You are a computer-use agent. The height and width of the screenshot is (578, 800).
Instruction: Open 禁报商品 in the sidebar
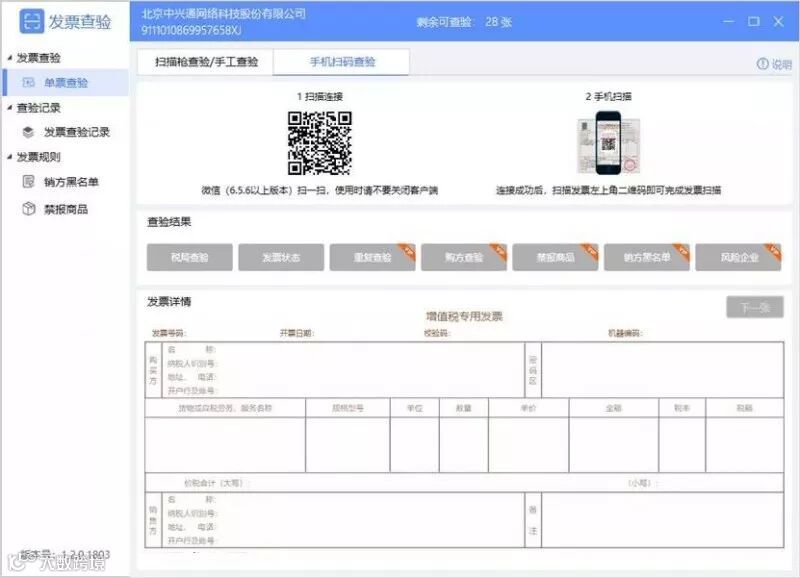66,209
